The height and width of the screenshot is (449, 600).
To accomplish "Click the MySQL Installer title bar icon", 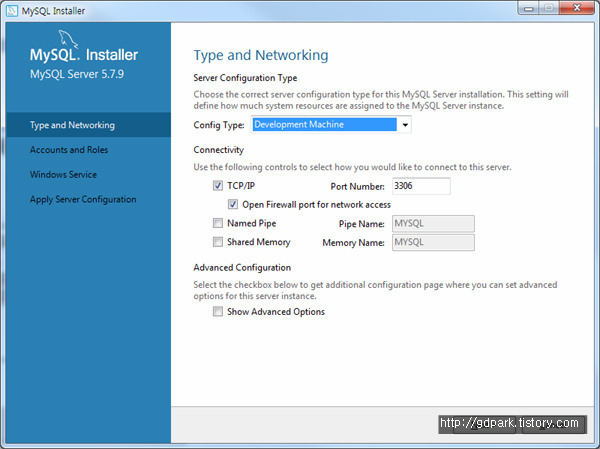I will pyautogui.click(x=12, y=11).
